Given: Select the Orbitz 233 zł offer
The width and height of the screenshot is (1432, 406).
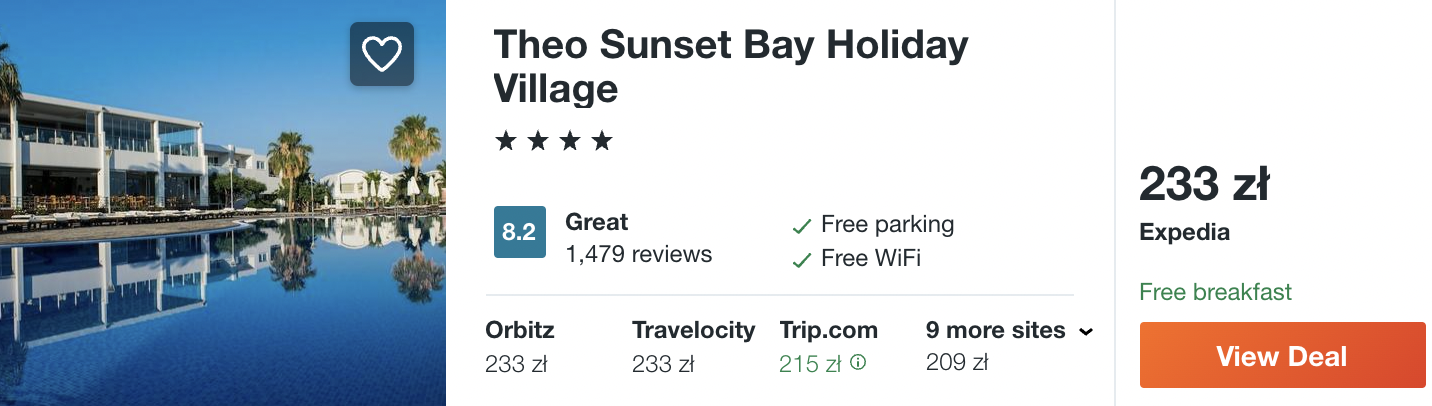Looking at the screenshot, I should click(520, 347).
